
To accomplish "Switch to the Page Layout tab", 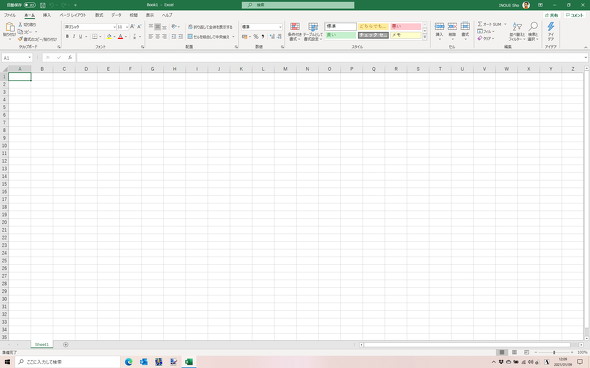I will [x=73, y=15].
